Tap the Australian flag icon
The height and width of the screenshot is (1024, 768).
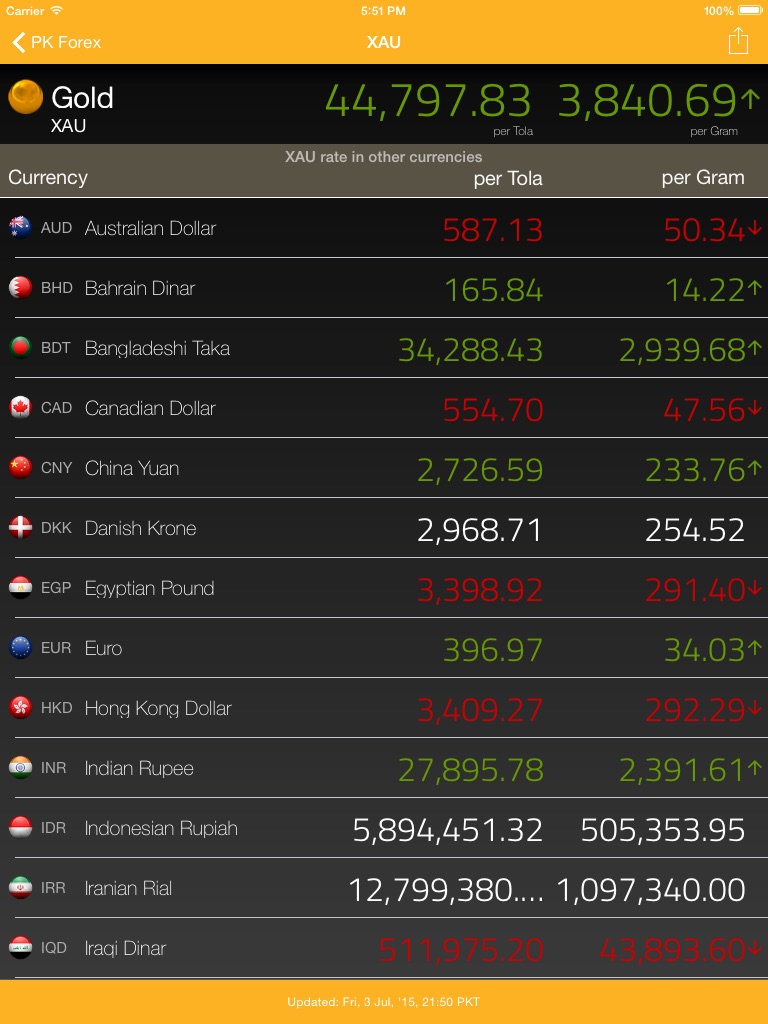(x=20, y=228)
